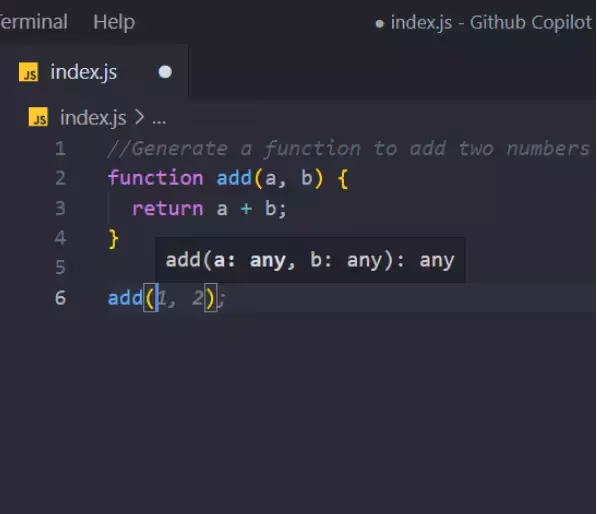Click the ghost suggestion '1, 2' on line 6
The image size is (597, 514).
tap(181, 298)
